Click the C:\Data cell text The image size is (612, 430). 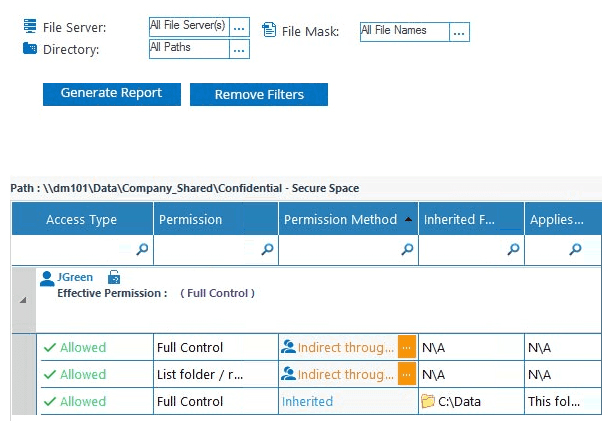point(459,402)
